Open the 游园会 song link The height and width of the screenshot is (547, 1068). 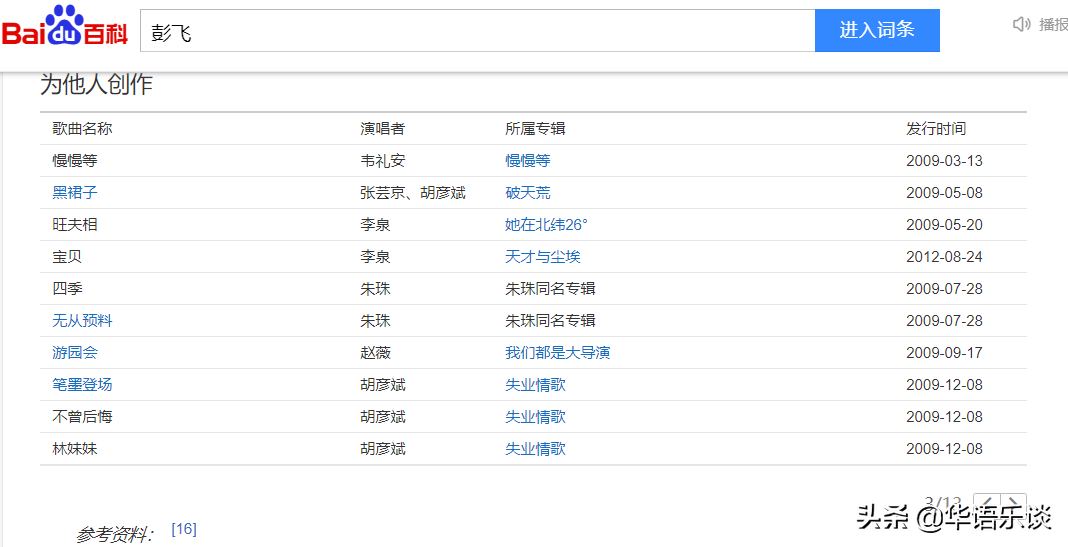coord(75,353)
